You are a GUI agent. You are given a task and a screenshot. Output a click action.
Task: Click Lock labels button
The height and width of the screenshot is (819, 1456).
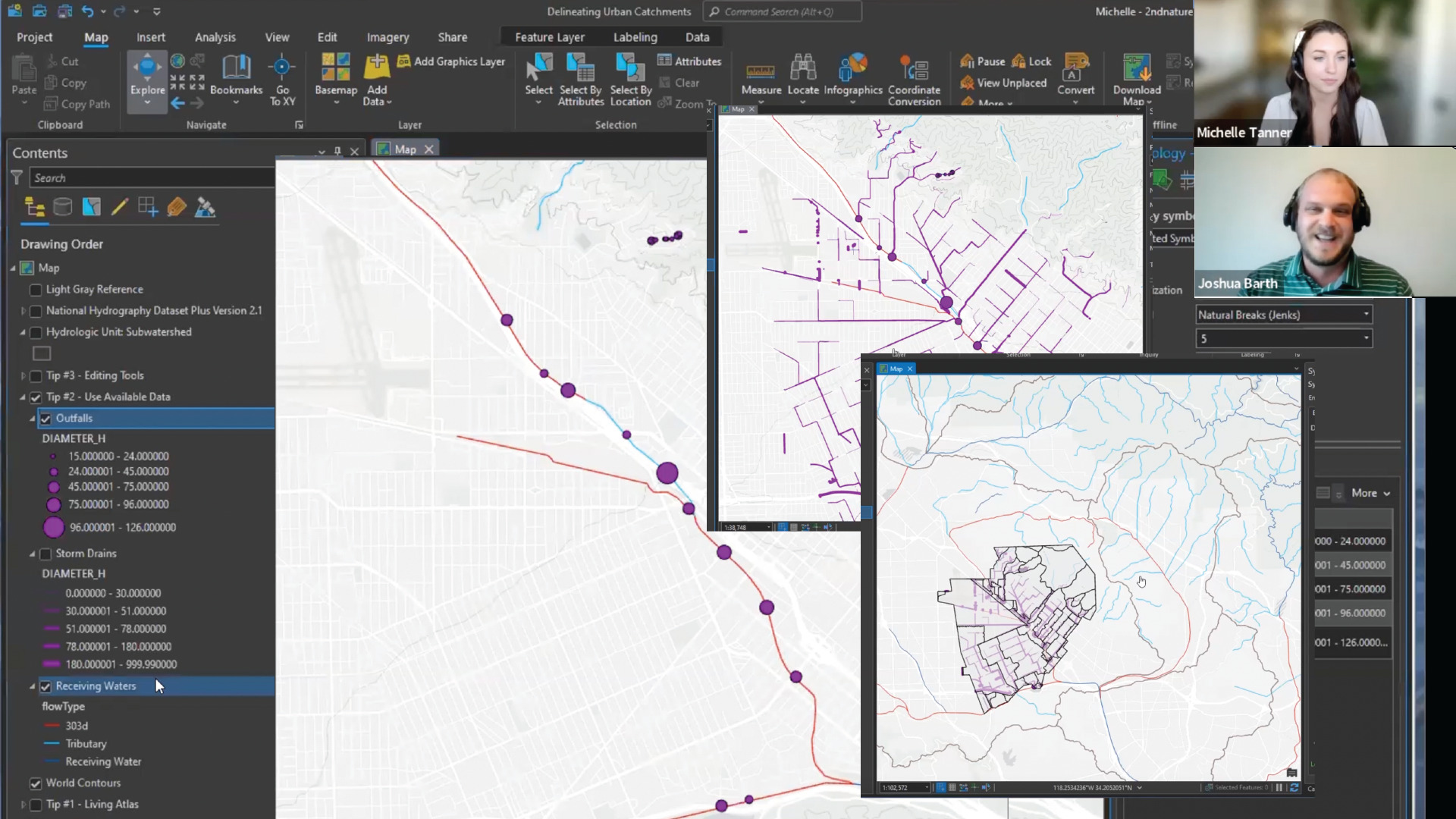click(x=1032, y=61)
